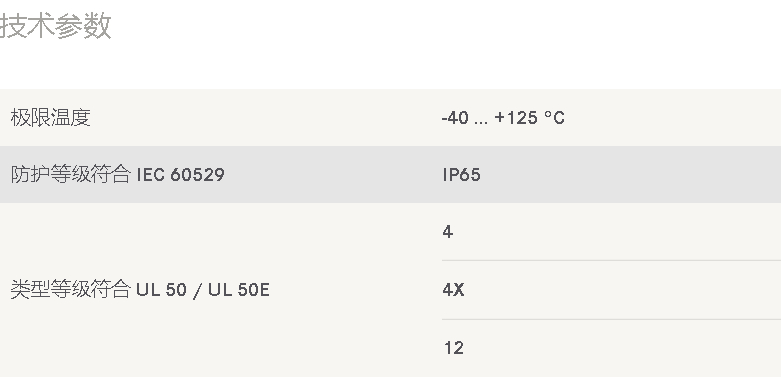Click the 技术参数 section heading
Viewport: 781px width, 378px height.
pos(55,25)
